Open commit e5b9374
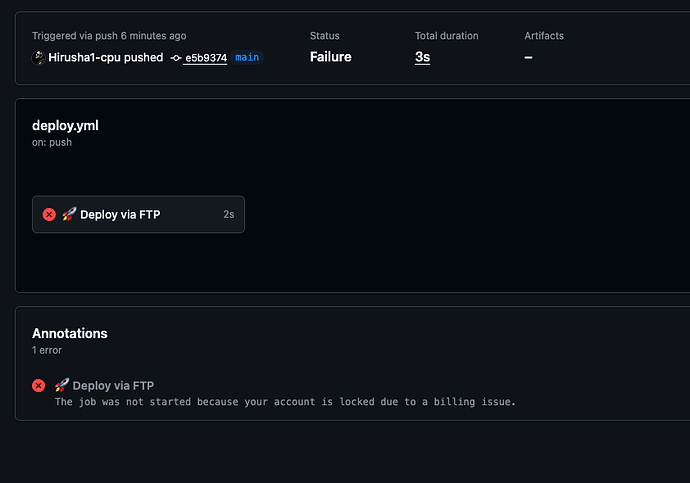This screenshot has width=690, height=483. pyautogui.click(x=206, y=58)
